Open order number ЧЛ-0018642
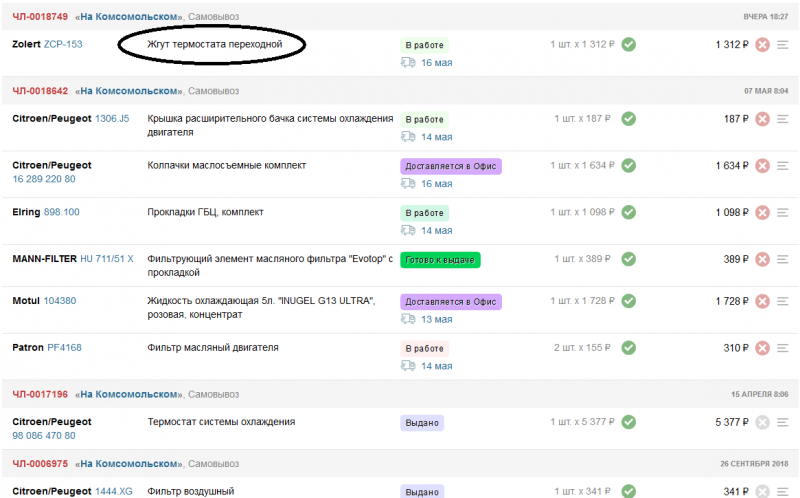 tap(40, 91)
